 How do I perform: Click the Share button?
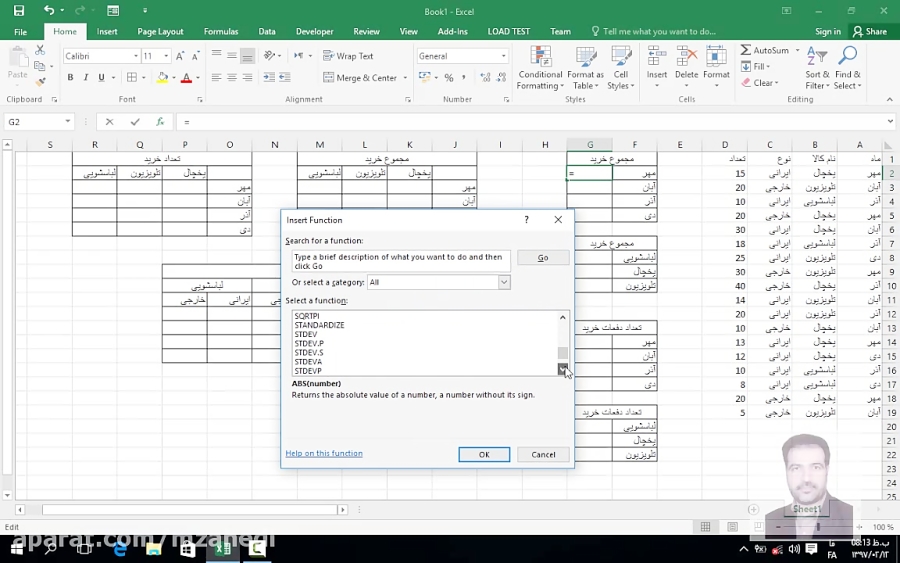(x=870, y=32)
